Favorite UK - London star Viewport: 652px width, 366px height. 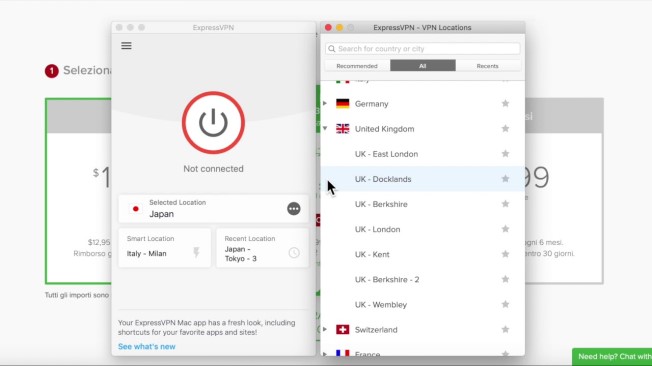point(505,229)
